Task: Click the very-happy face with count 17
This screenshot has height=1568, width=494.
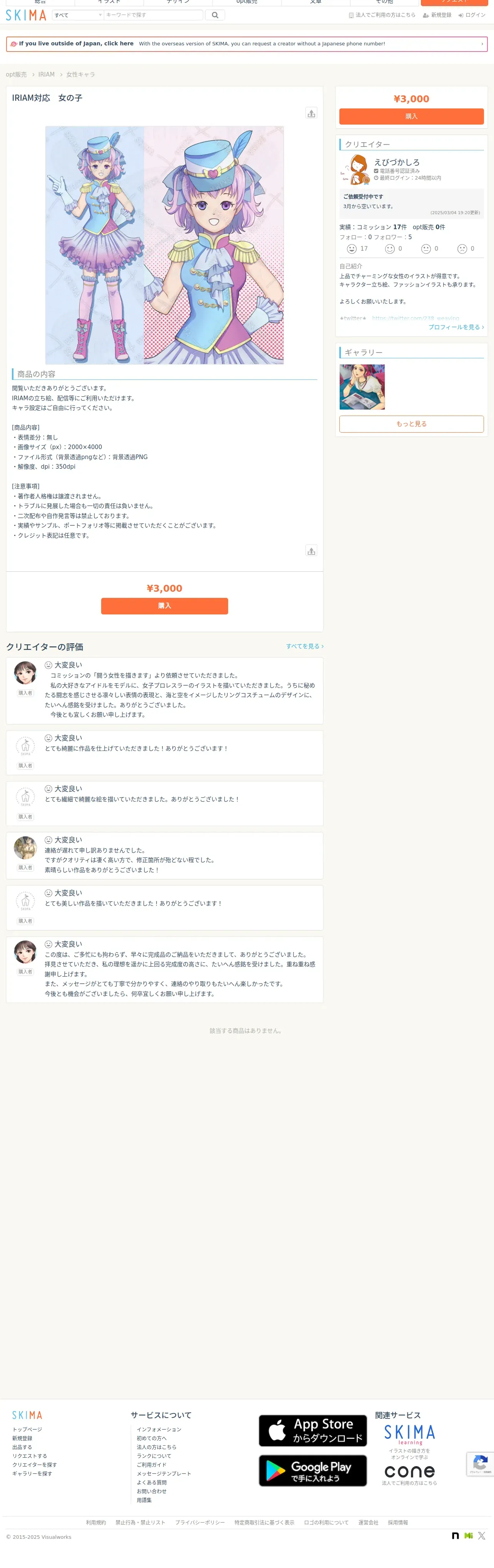Action: (x=352, y=249)
